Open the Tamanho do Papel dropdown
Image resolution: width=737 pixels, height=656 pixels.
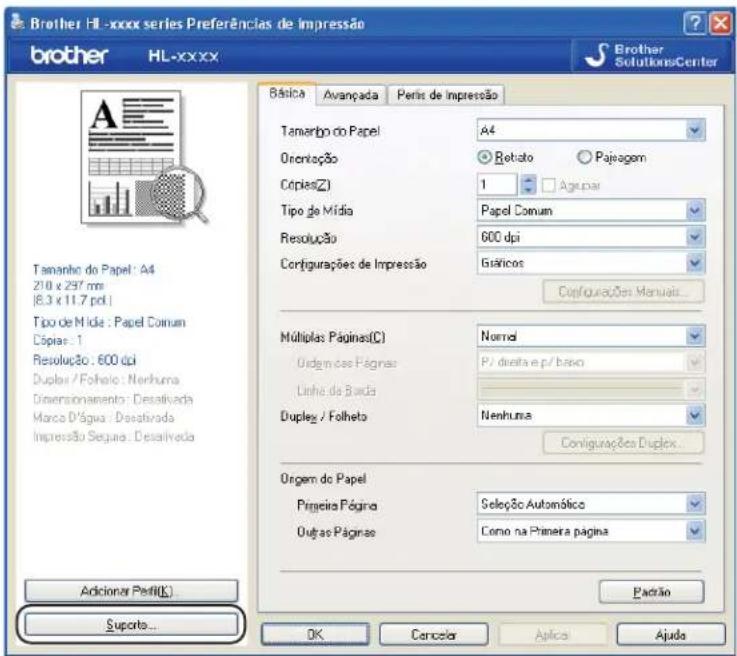[x=591, y=130]
